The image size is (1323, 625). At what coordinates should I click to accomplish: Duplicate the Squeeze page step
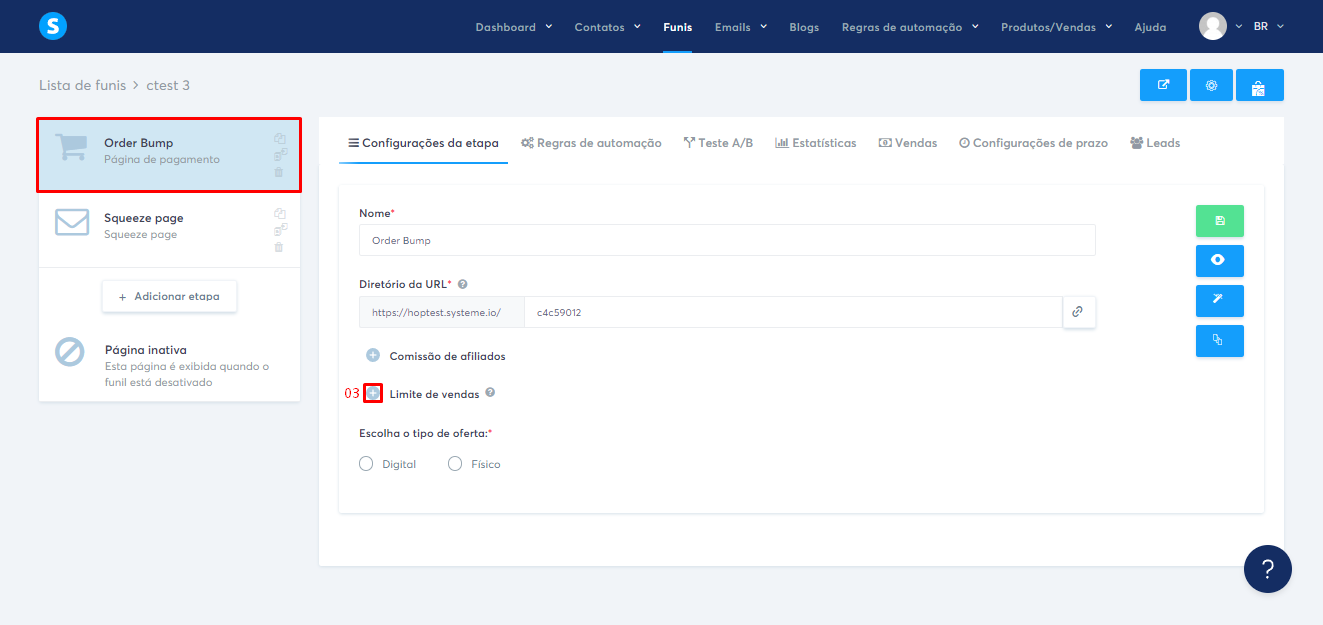point(280,213)
